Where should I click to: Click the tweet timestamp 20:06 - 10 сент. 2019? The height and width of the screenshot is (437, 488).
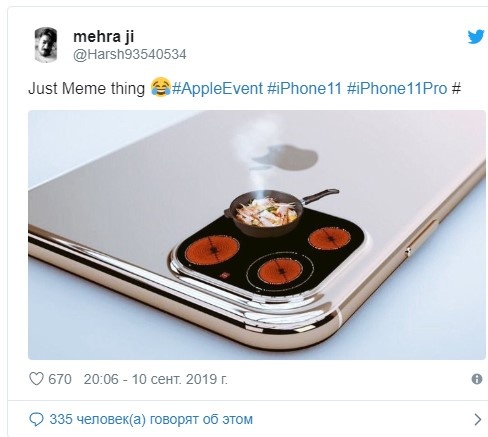click(155, 379)
